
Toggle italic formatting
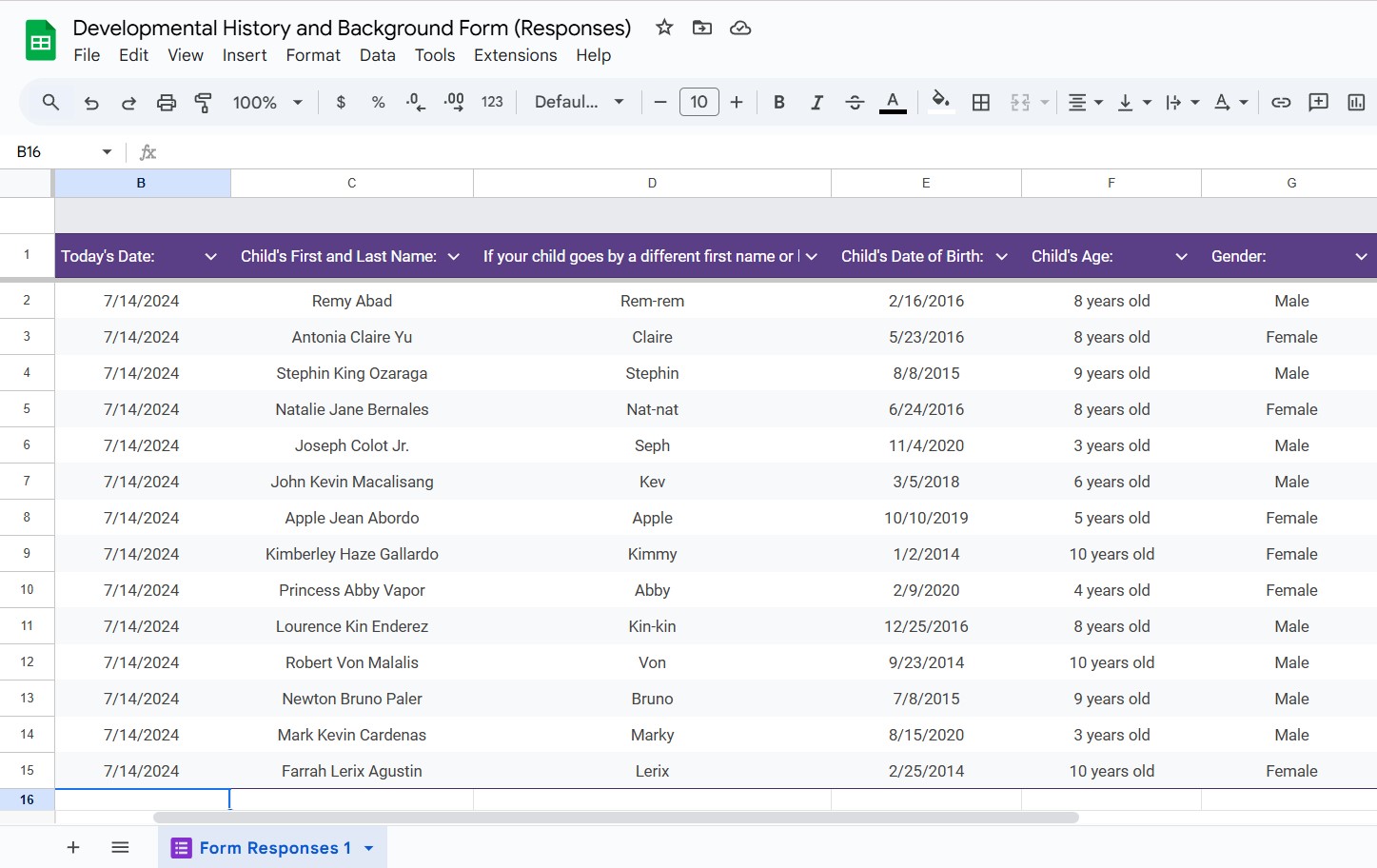(816, 103)
